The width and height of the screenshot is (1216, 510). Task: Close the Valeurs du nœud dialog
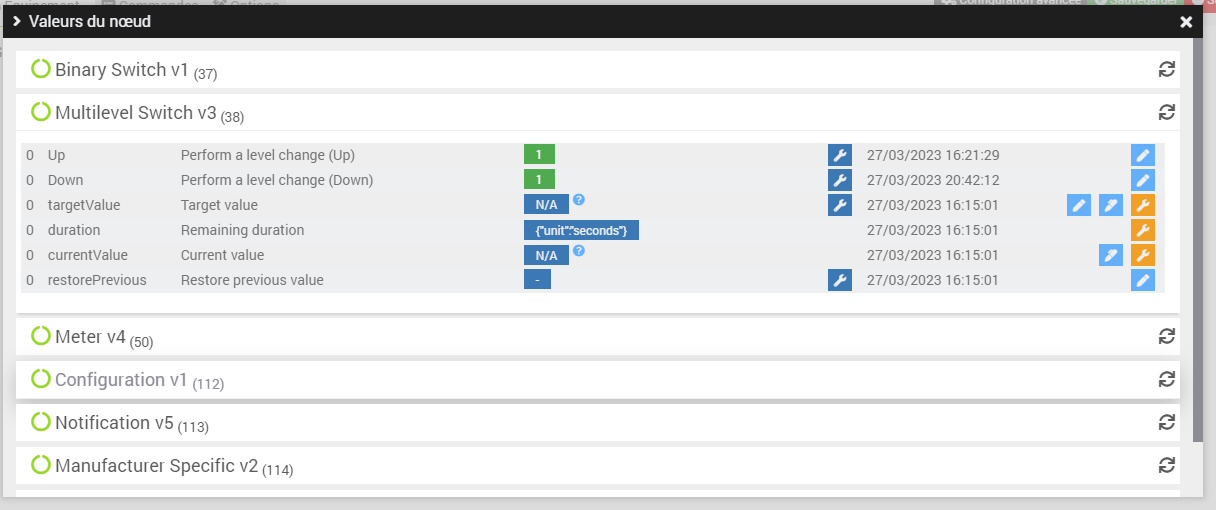click(1186, 22)
